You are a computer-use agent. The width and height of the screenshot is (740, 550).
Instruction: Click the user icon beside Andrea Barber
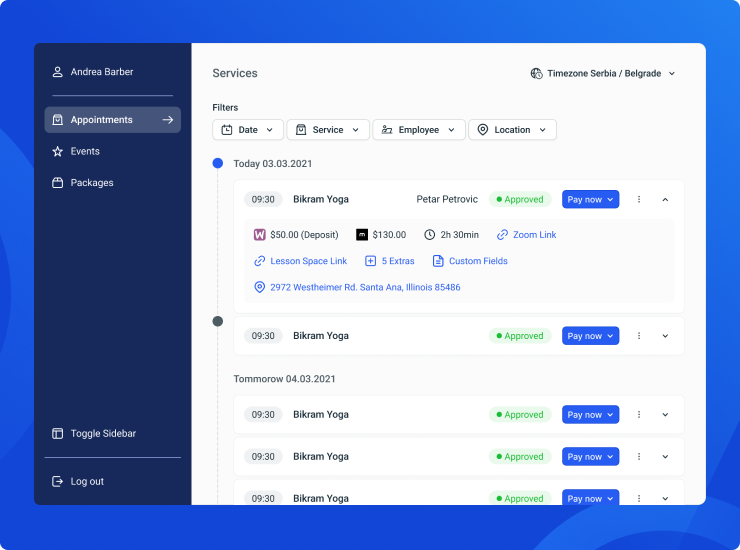pyautogui.click(x=58, y=72)
